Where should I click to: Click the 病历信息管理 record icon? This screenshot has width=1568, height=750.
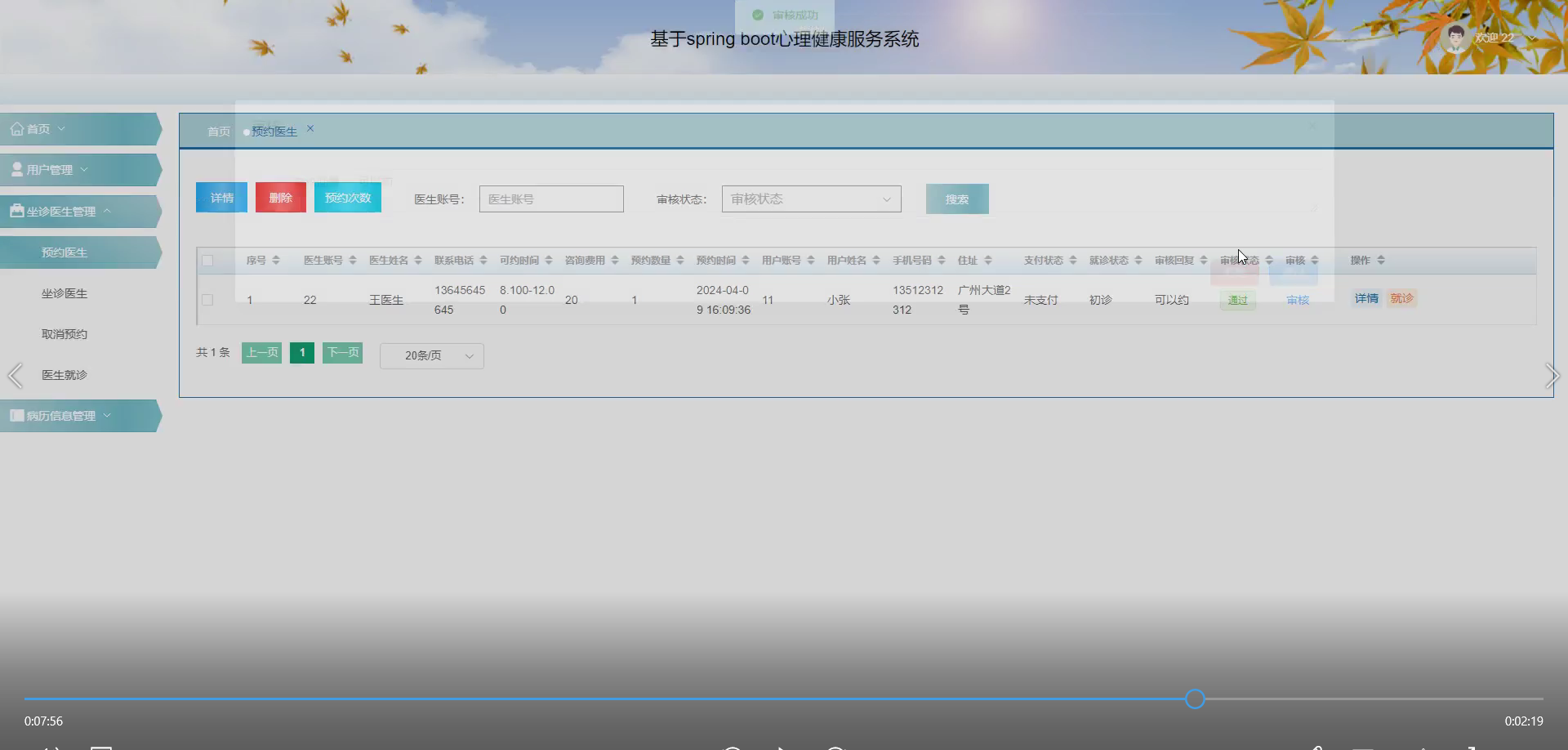(16, 415)
